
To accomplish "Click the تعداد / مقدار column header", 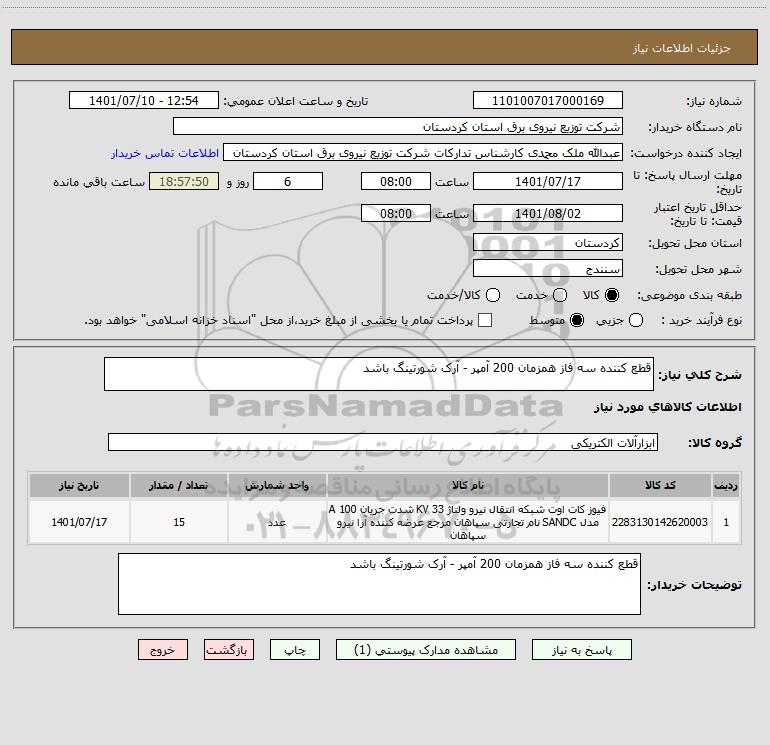I will point(179,485).
